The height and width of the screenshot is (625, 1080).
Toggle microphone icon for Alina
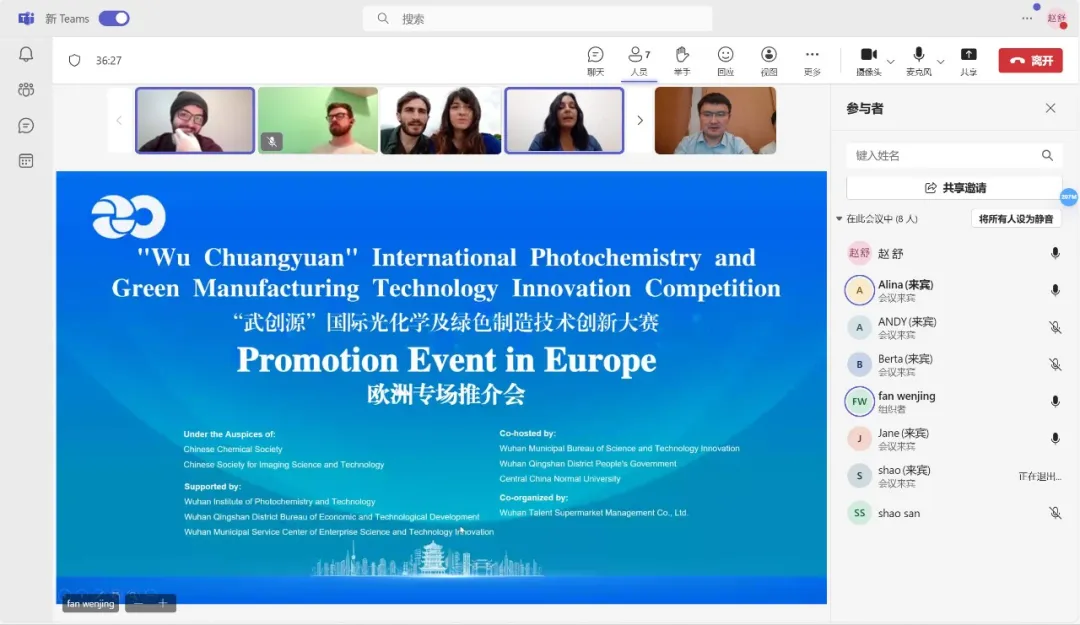point(1055,291)
